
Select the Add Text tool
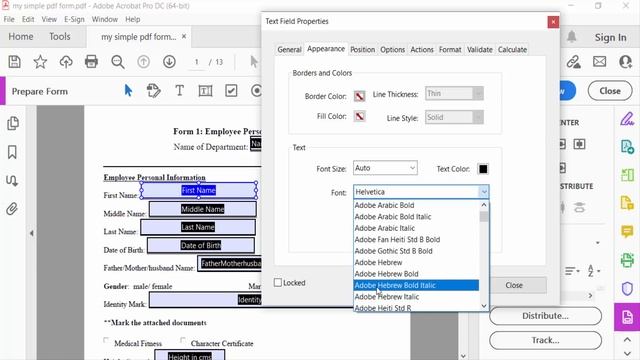[179, 91]
